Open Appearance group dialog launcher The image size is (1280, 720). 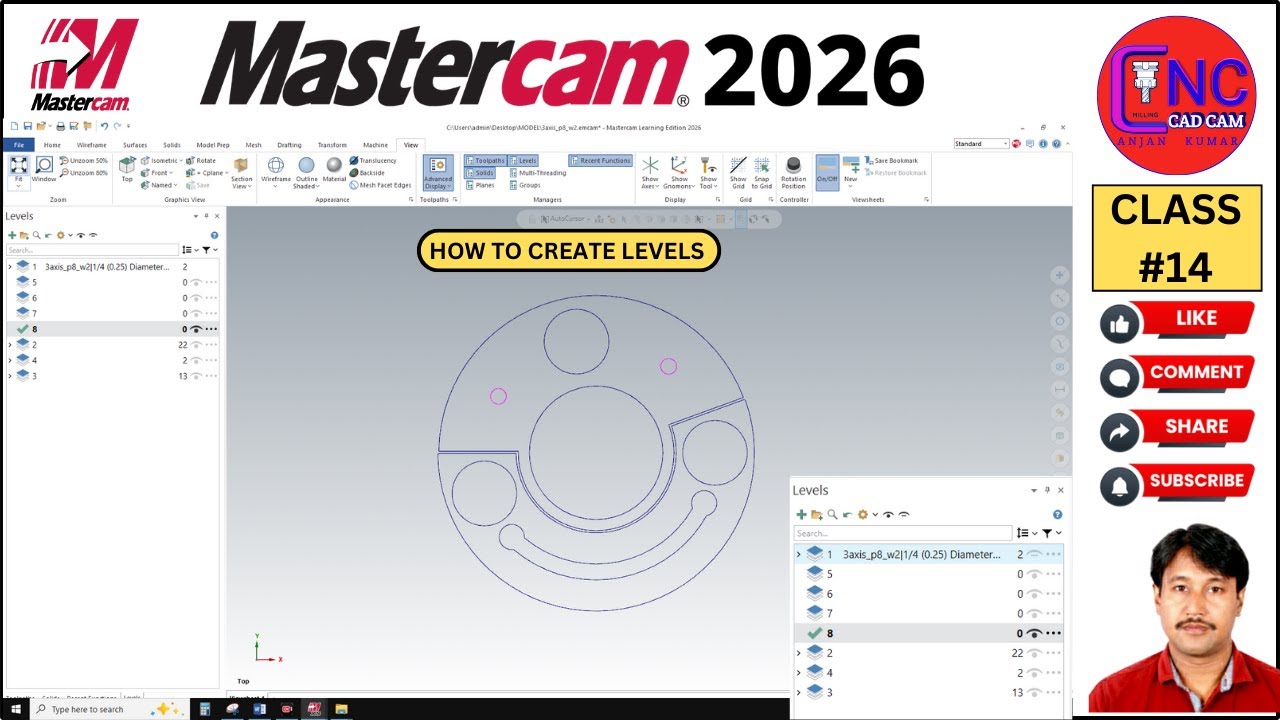[x=411, y=200]
